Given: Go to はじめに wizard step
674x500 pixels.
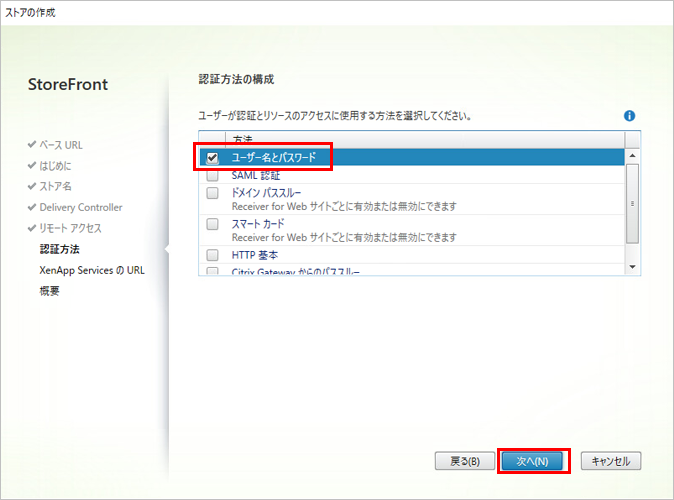Looking at the screenshot, I should [55, 165].
